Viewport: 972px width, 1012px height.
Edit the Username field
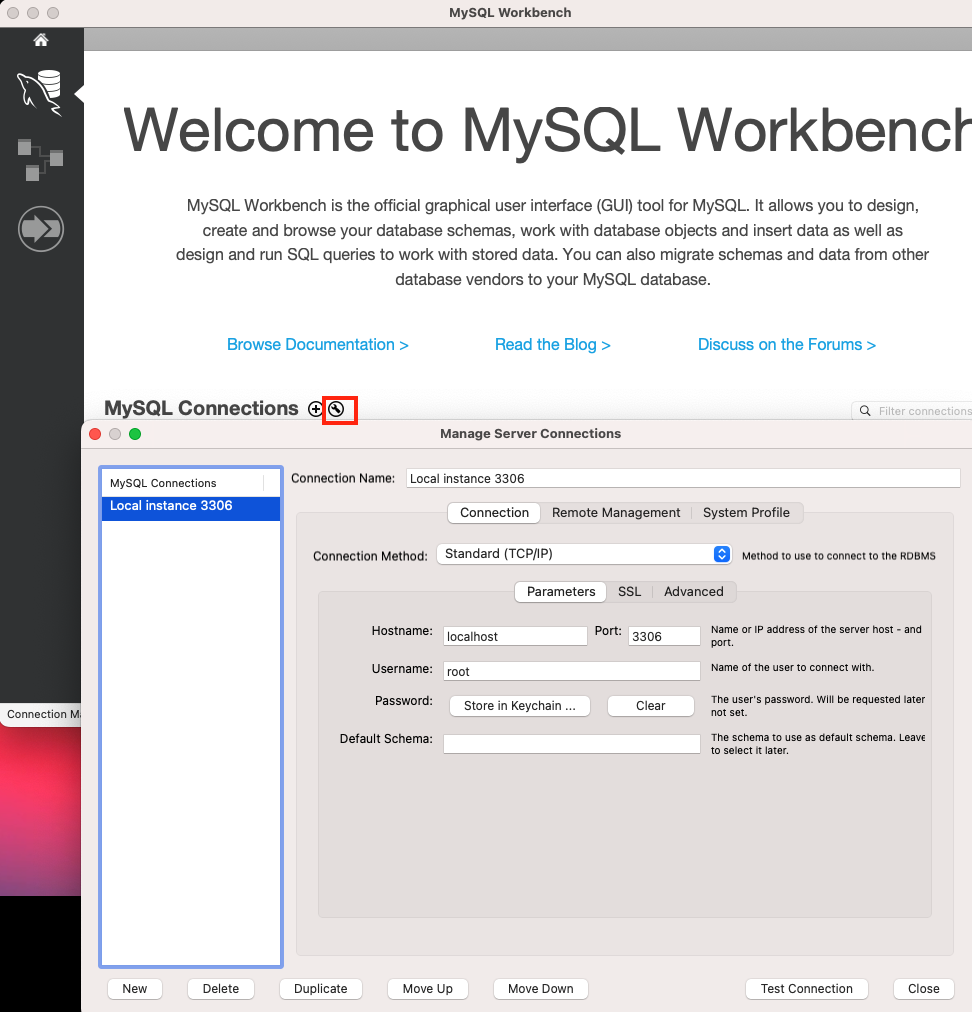click(571, 671)
